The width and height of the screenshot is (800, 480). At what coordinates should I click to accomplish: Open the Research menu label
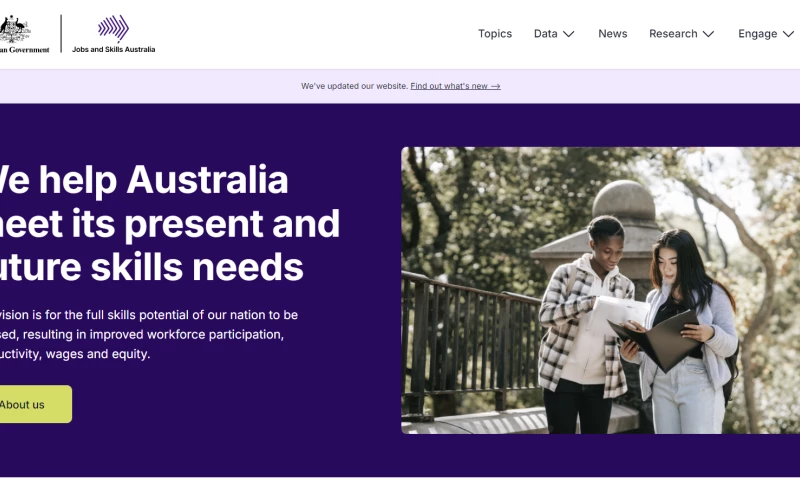(x=673, y=34)
